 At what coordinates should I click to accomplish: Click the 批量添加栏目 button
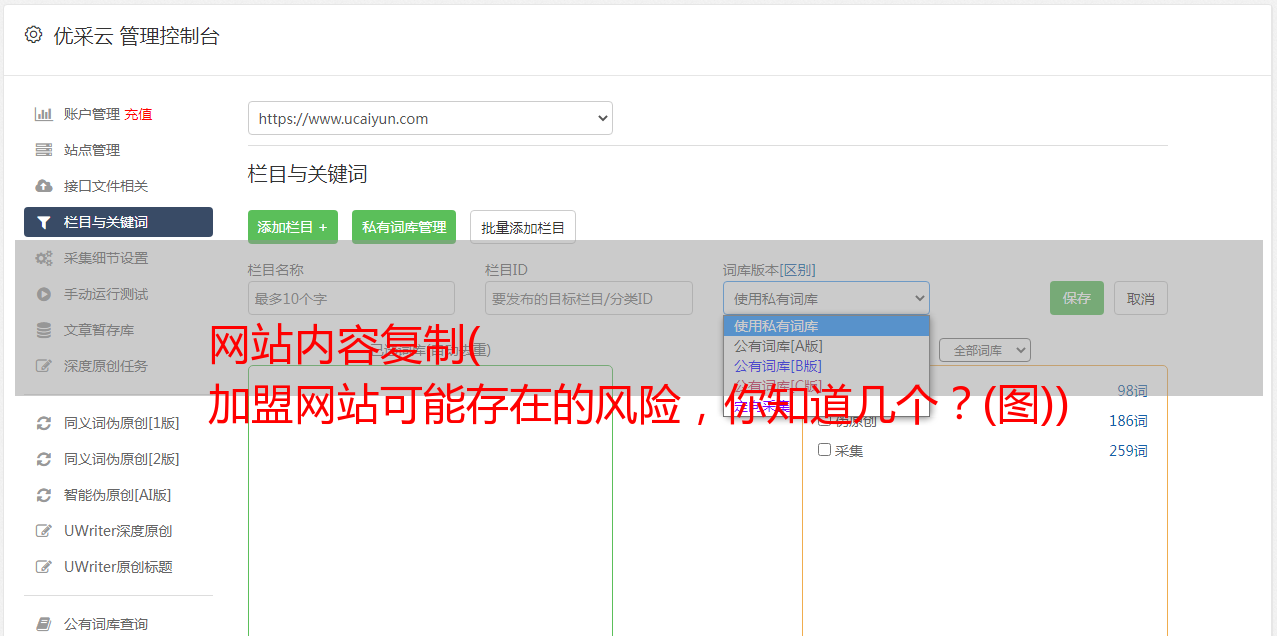coord(523,227)
